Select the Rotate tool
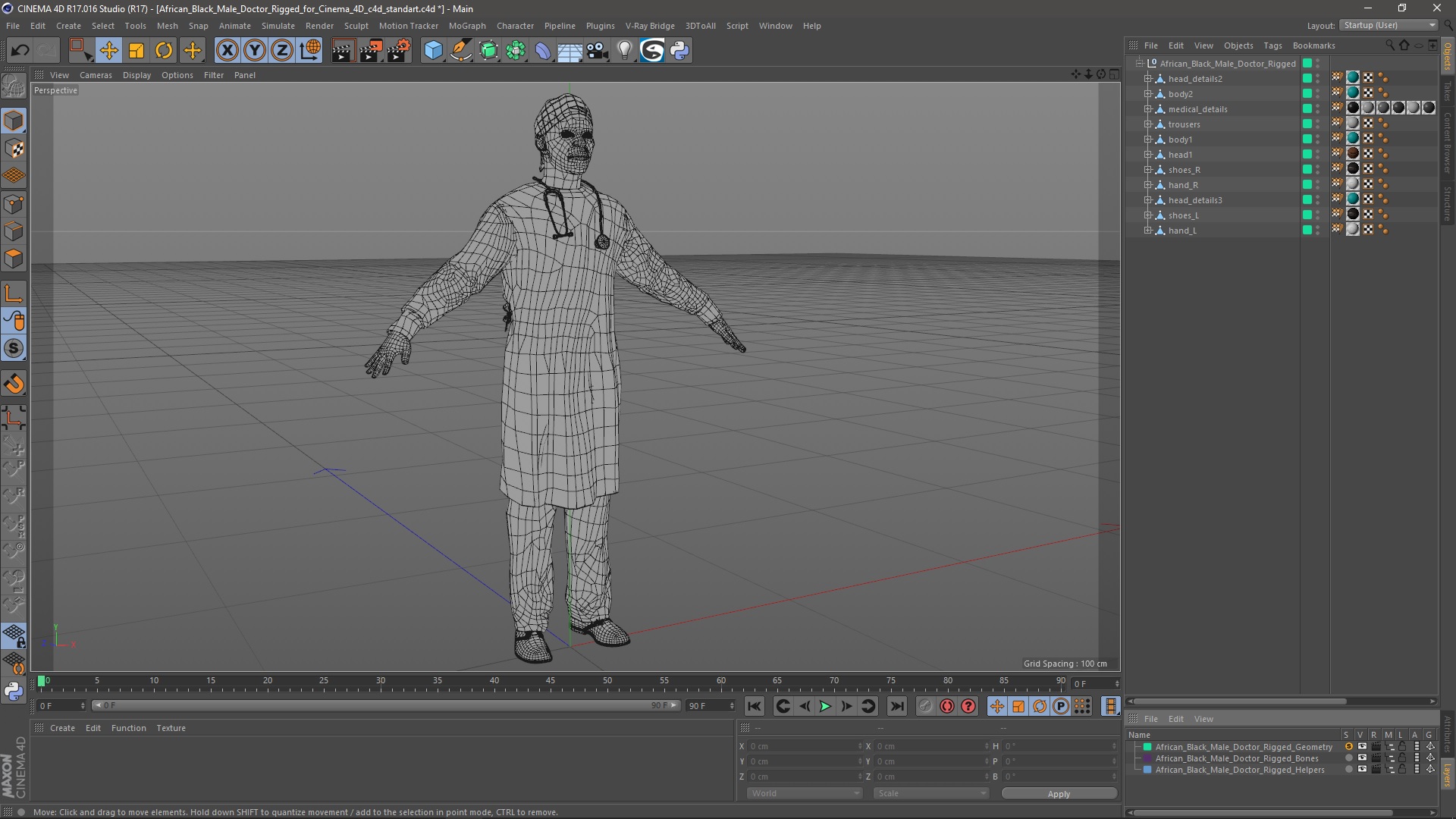Viewport: 1456px width, 819px height. point(164,51)
